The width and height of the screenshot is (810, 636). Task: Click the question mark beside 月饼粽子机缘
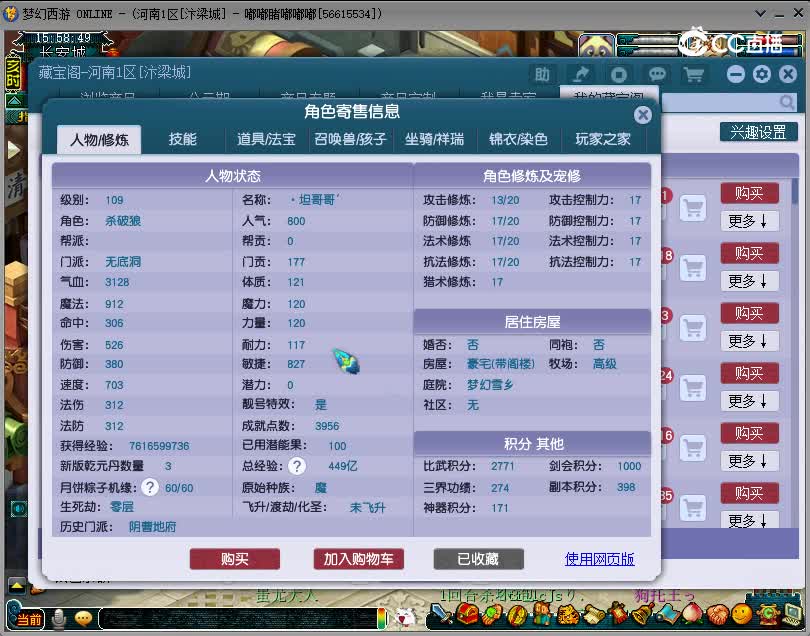click(x=150, y=487)
